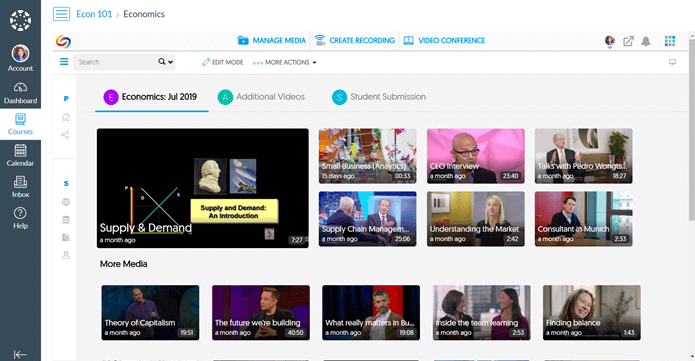Switch to Student Submission tab

[x=379, y=97]
